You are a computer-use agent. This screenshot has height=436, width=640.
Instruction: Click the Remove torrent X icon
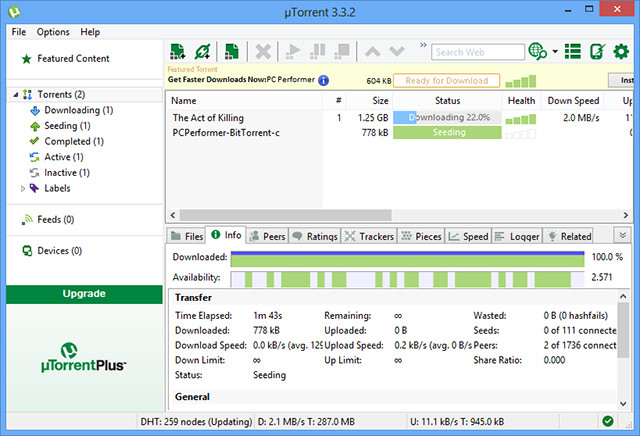coord(264,51)
